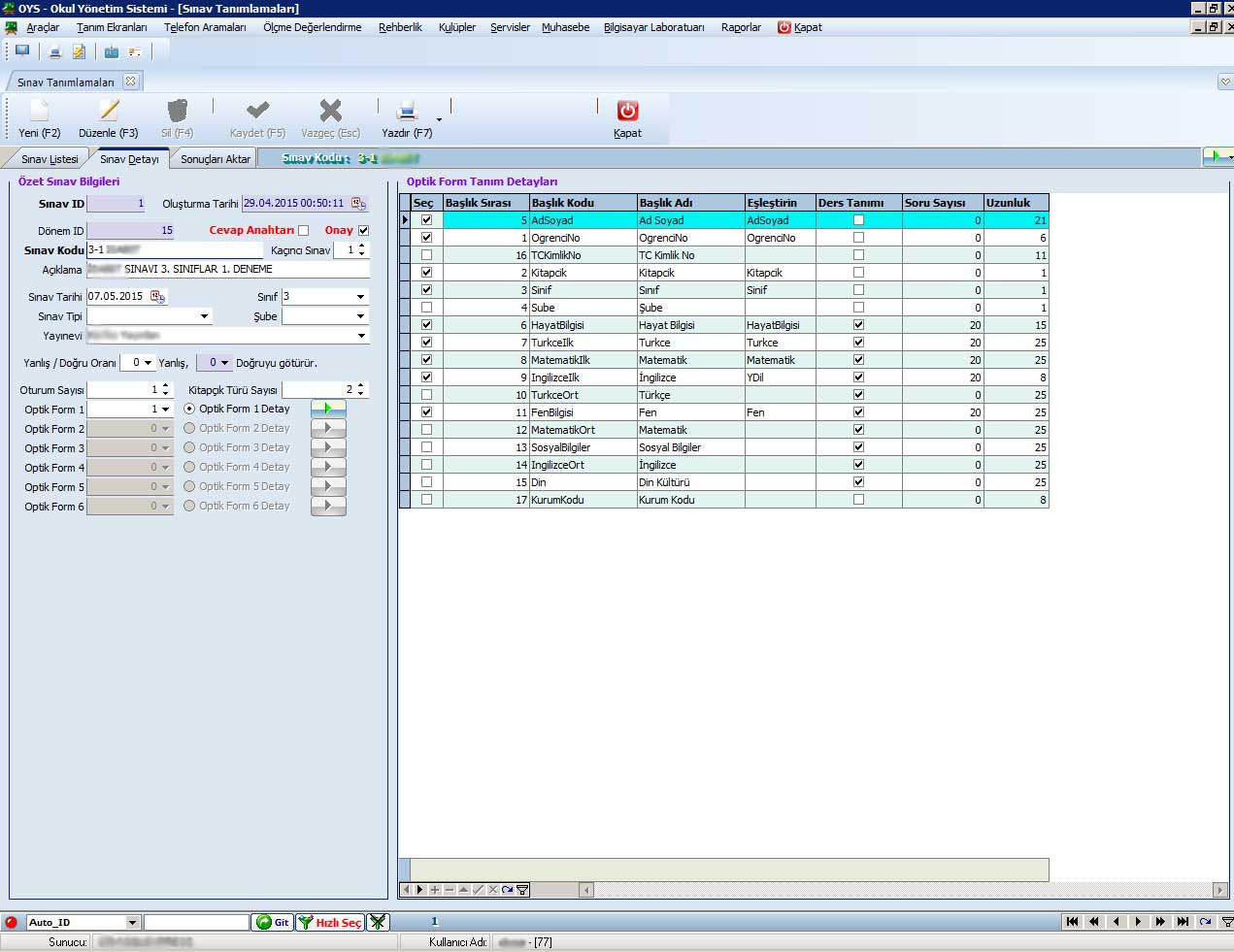Toggle the Onay checkbox
Viewport: 1234px width, 952px height.
363,231
